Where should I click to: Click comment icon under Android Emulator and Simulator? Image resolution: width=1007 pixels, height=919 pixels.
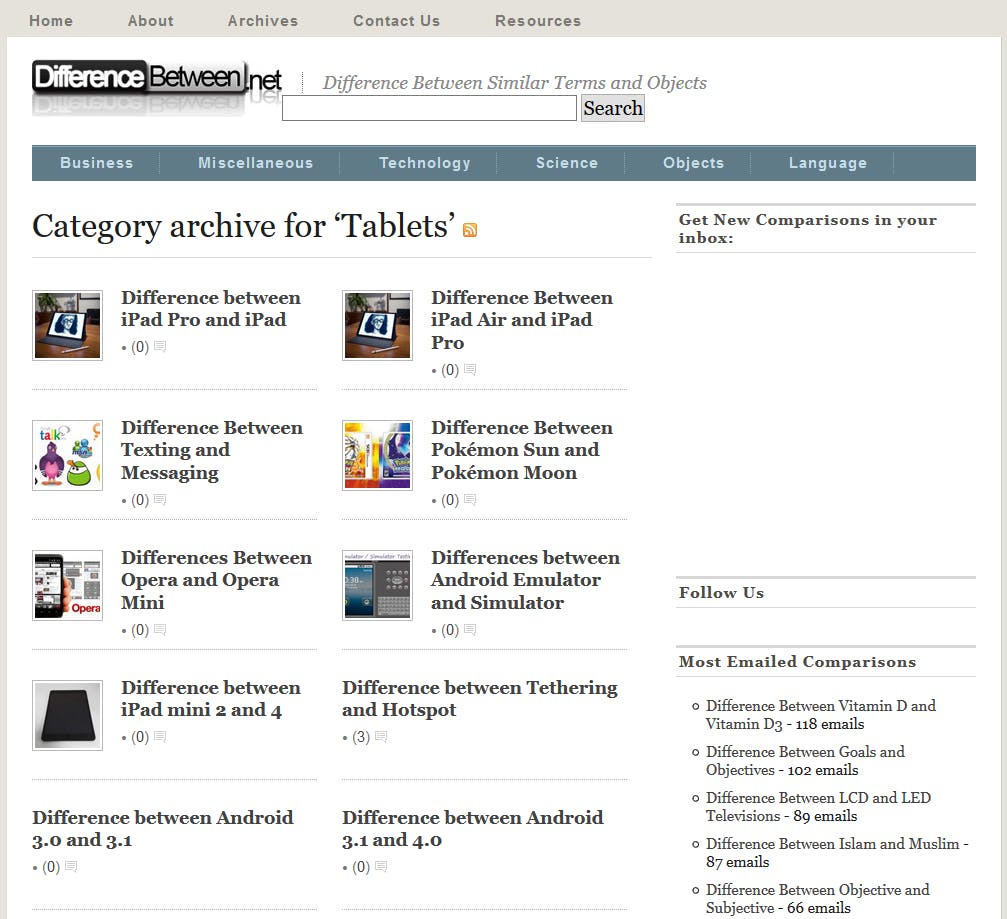tap(470, 629)
